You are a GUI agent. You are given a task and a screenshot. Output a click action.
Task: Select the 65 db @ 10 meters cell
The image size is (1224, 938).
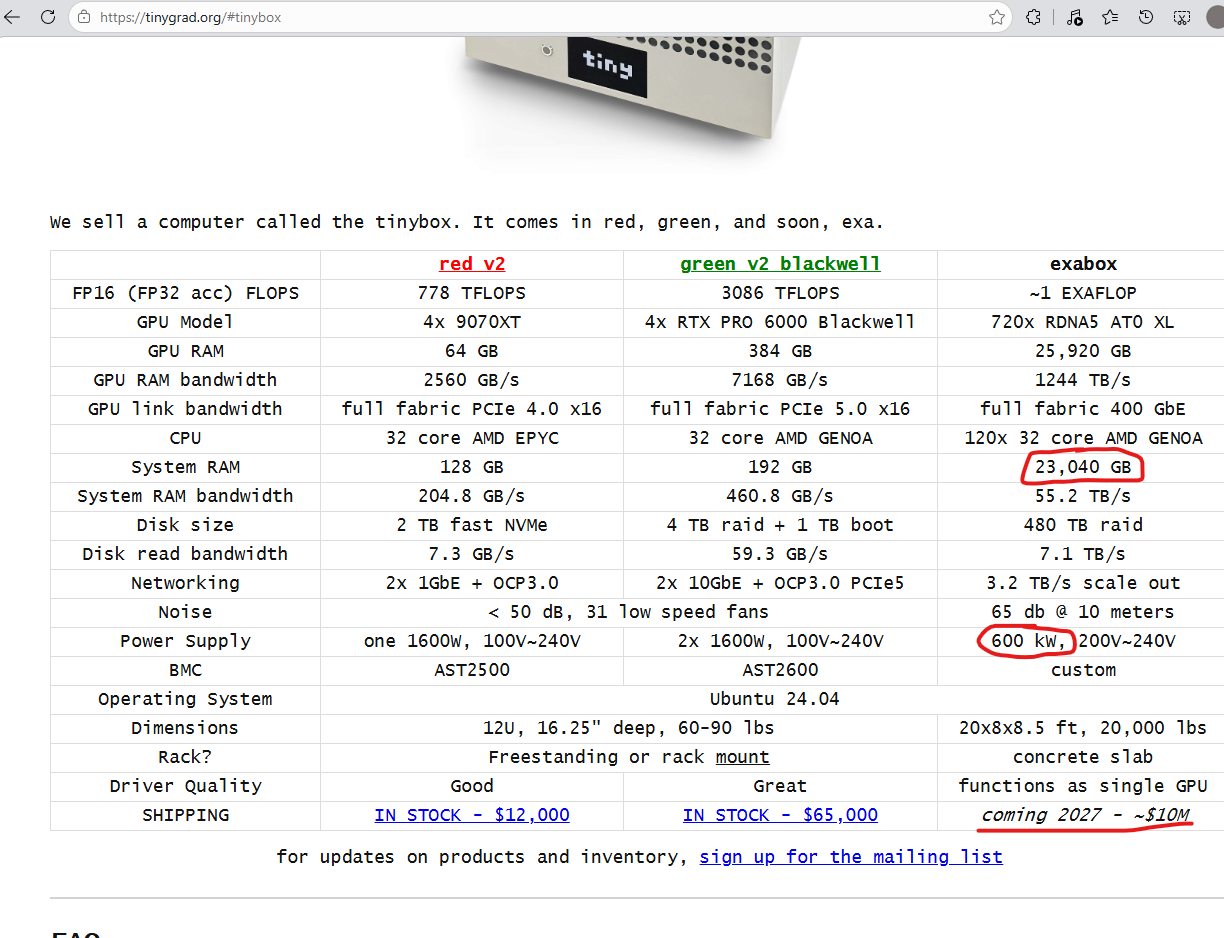1083,612
